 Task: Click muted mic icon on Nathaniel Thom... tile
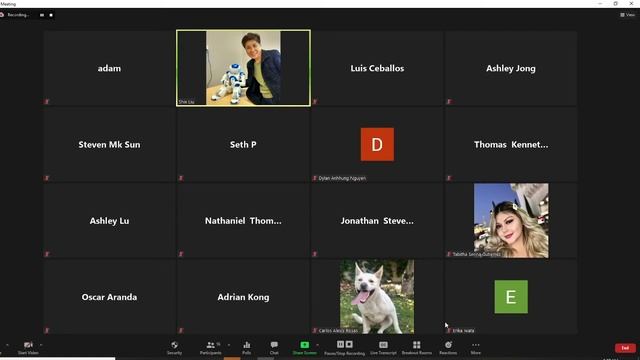point(181,254)
